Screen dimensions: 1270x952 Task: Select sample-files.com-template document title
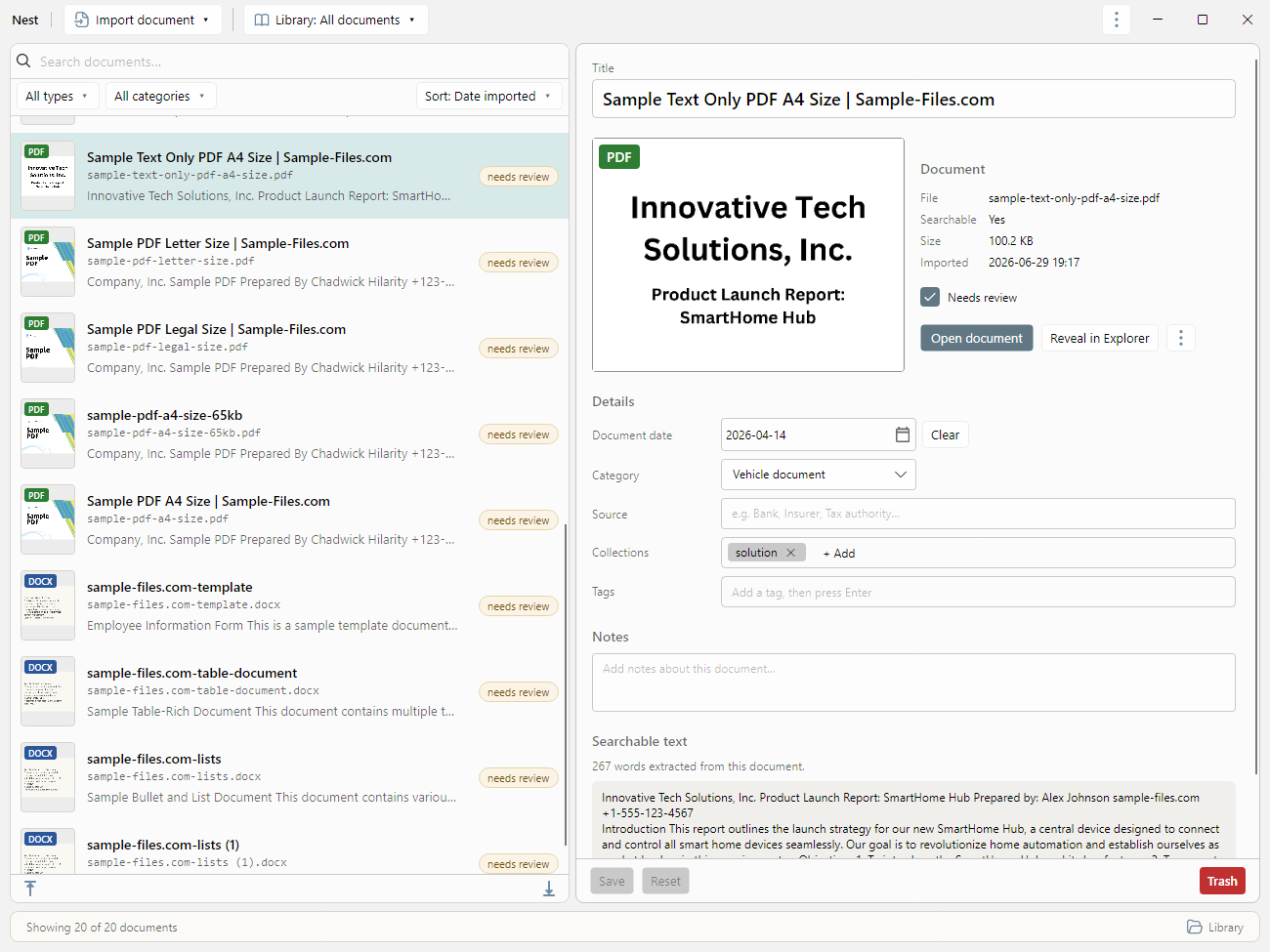(169, 587)
